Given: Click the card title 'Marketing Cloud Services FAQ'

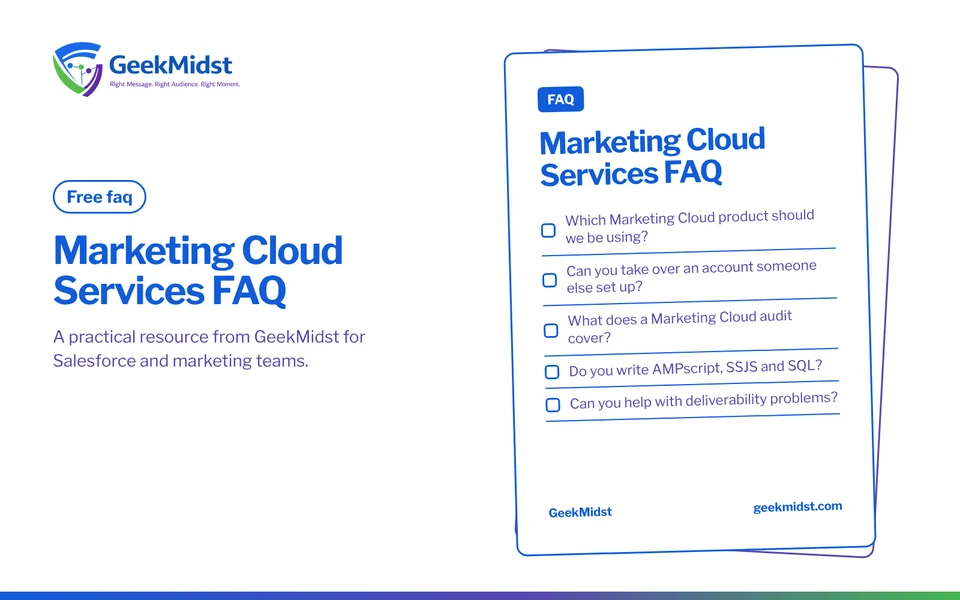Looking at the screenshot, I should coord(652,157).
